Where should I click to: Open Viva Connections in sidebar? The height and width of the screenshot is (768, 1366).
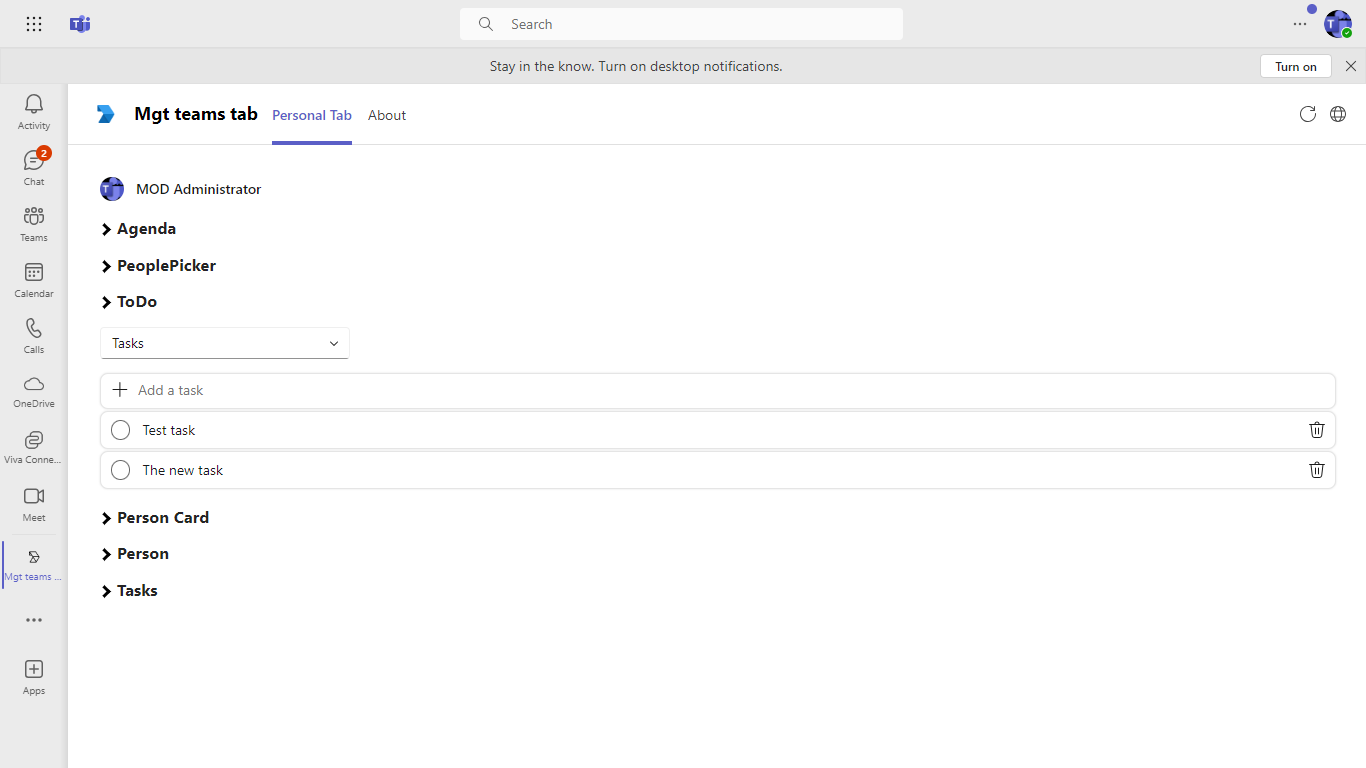click(34, 448)
